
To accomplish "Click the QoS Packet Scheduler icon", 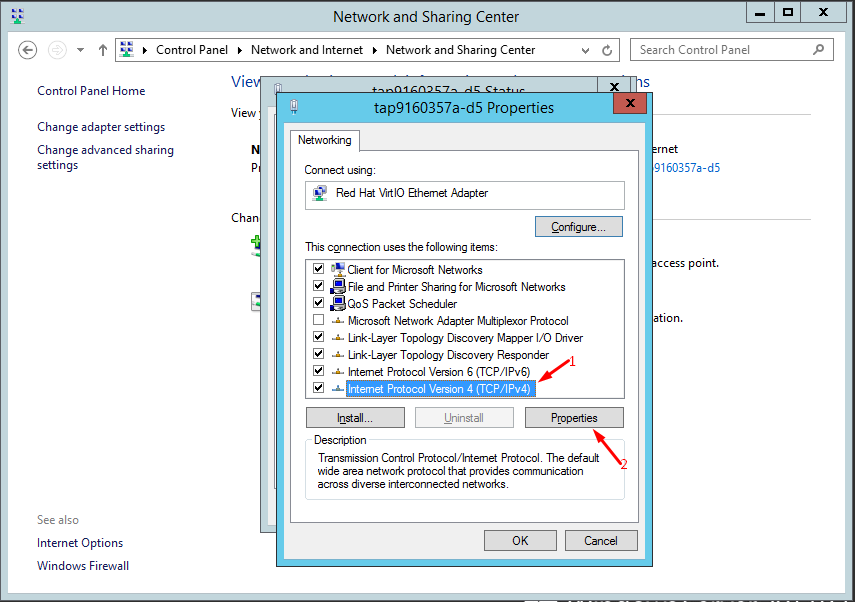I will click(338, 303).
